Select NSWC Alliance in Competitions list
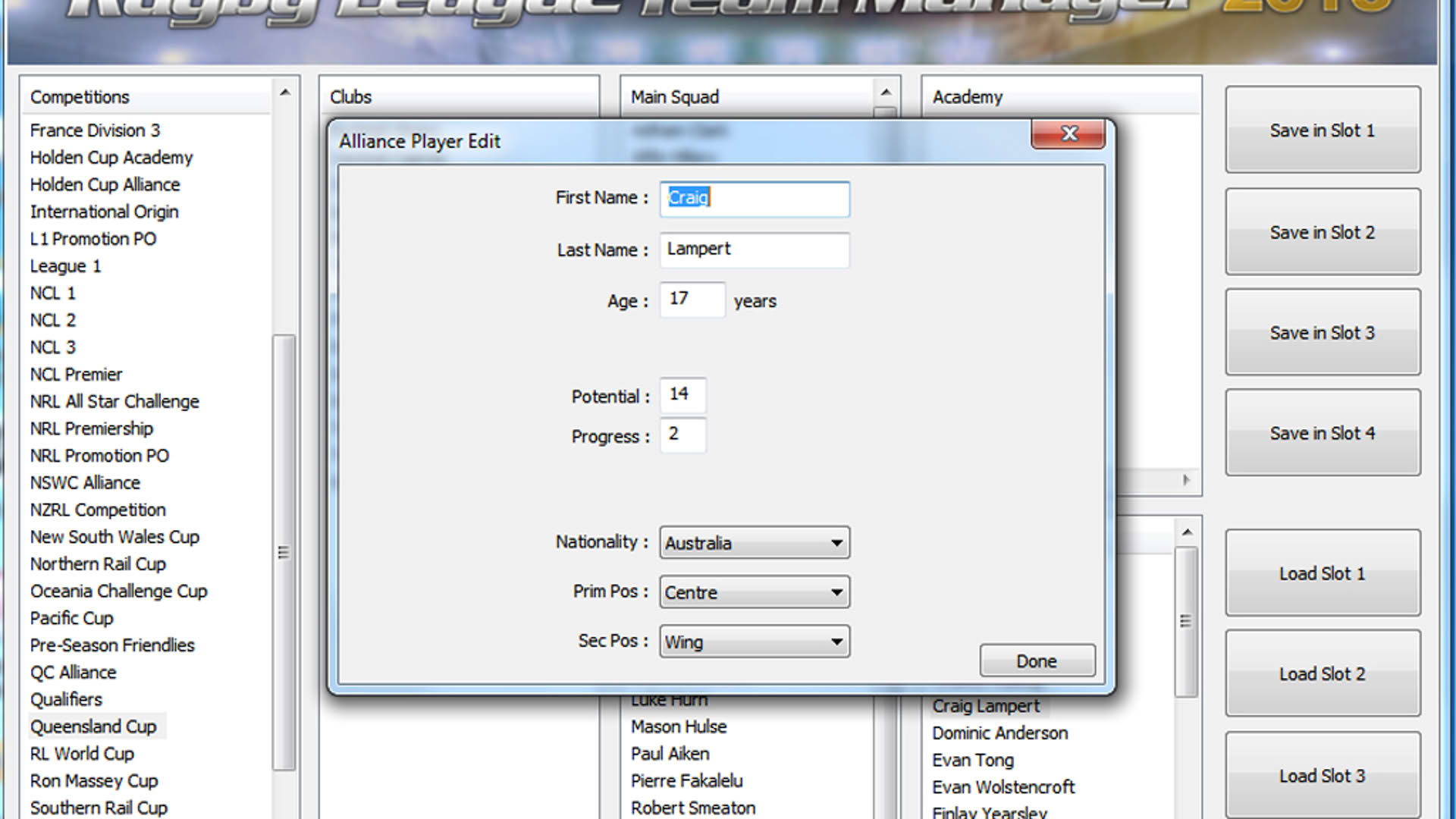The width and height of the screenshot is (1456, 819). 85,483
